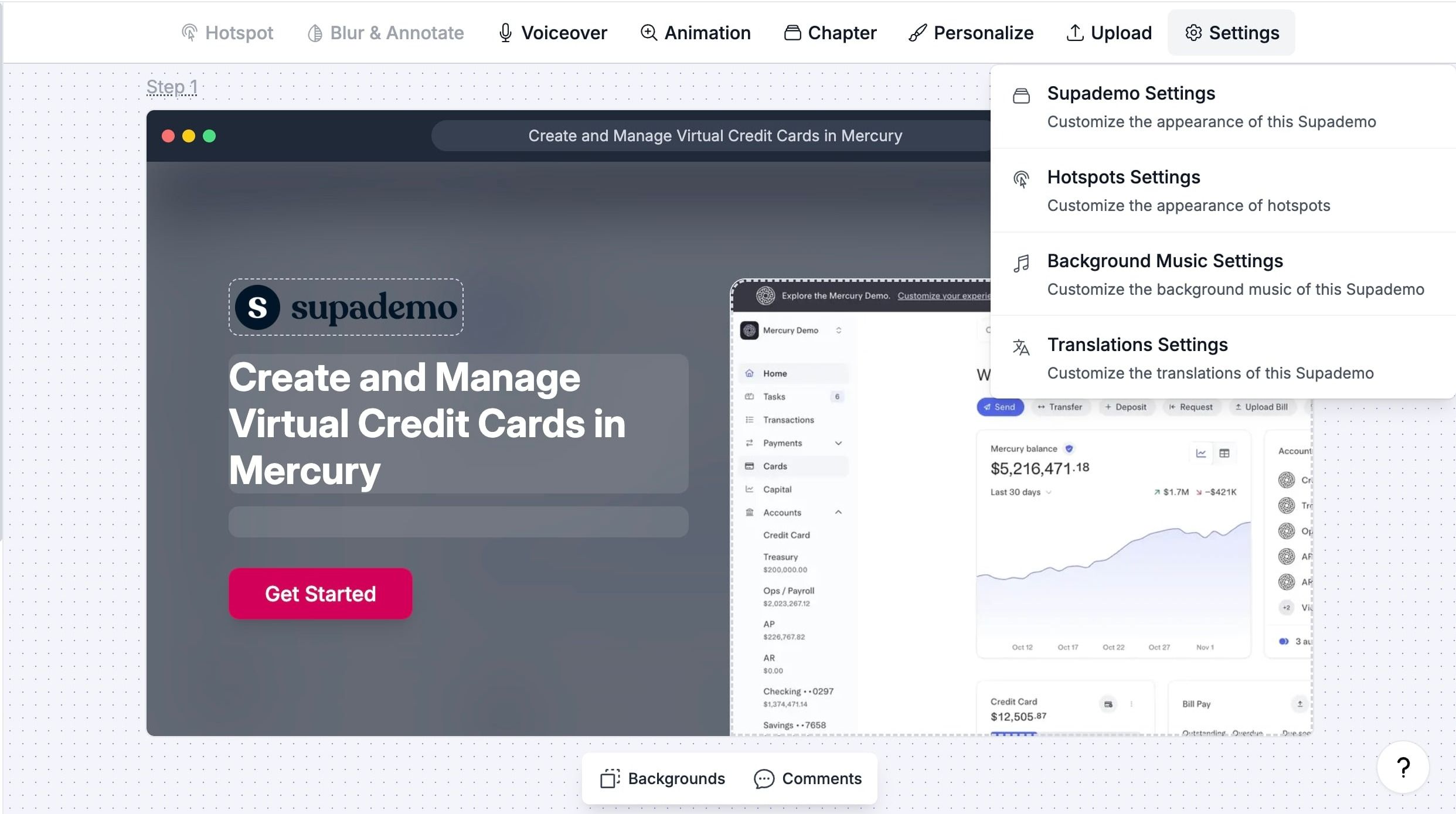
Task: Click the Comments speech bubble icon
Action: 764,778
